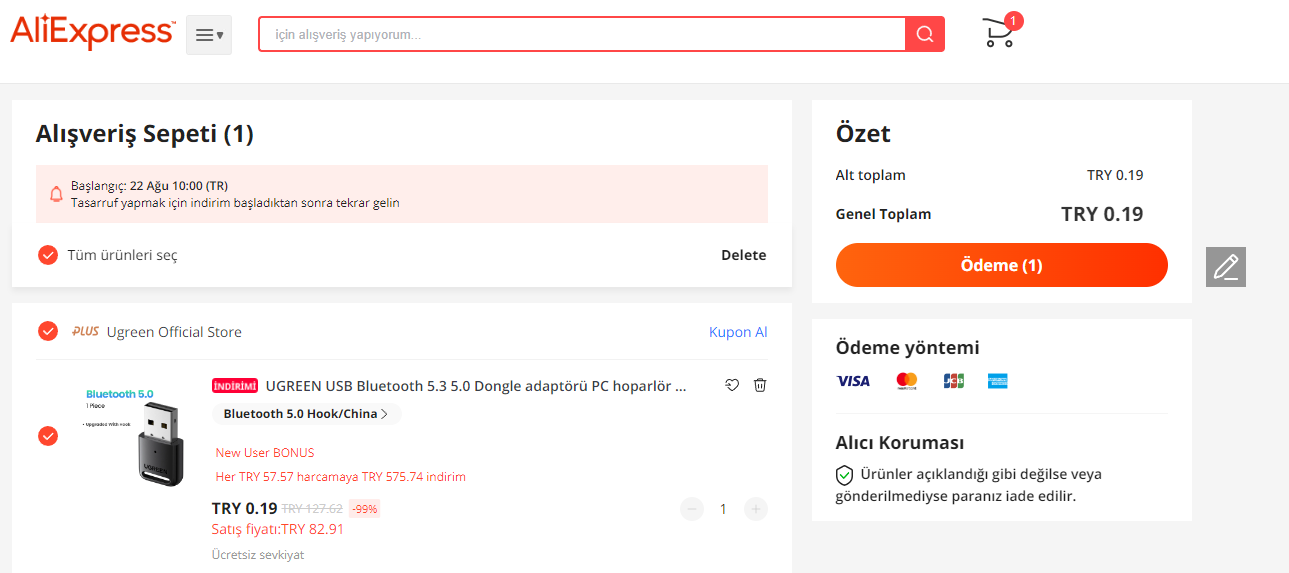Add product to wishlist heart icon
The height and width of the screenshot is (573, 1289).
[x=732, y=385]
